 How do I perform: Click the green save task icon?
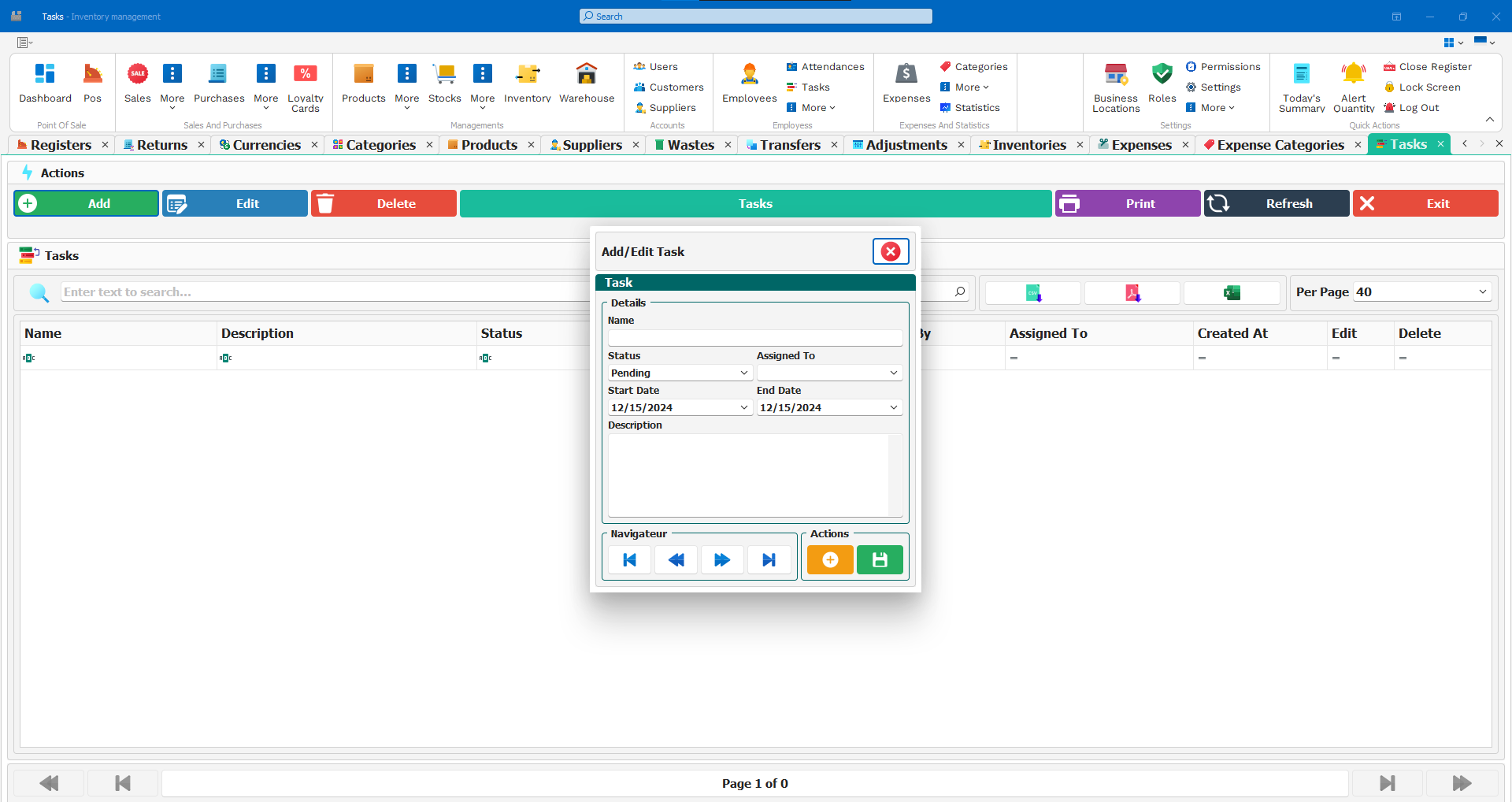click(880, 560)
